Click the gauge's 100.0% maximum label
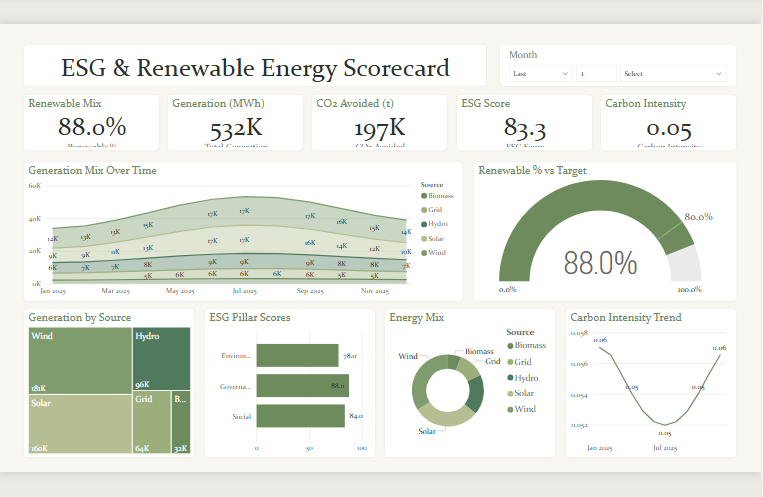The image size is (763, 497). [690, 289]
